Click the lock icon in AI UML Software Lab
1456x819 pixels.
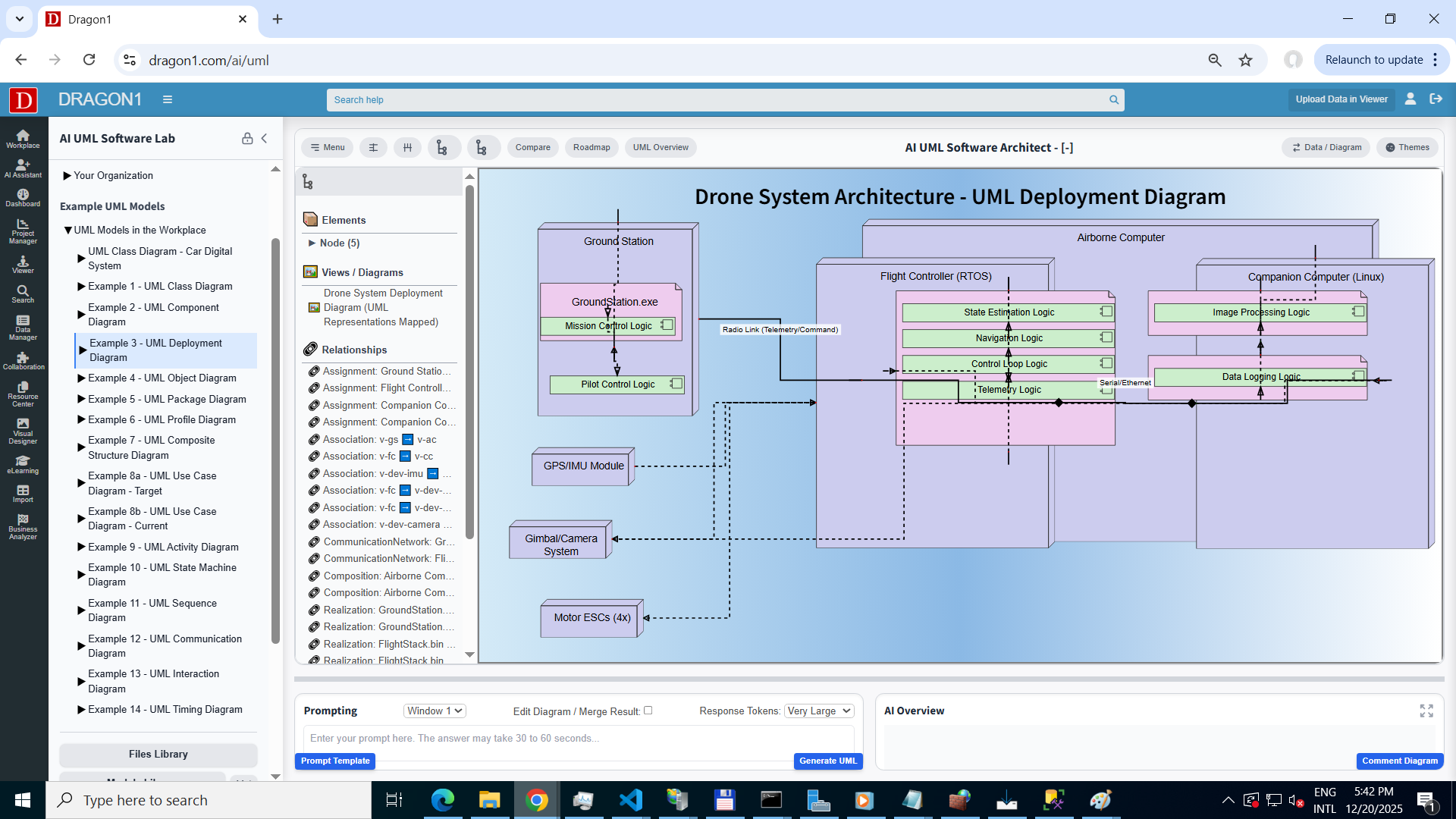pyautogui.click(x=247, y=138)
